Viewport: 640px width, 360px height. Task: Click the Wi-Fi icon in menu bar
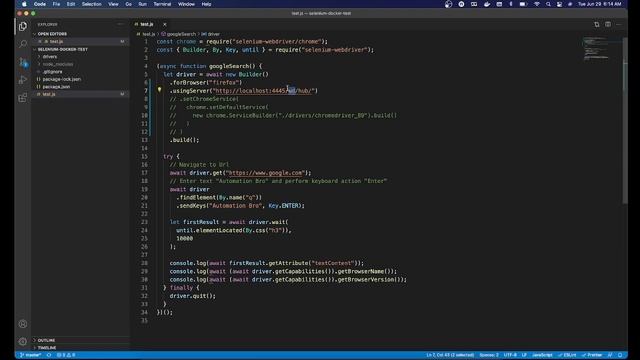[x=537, y=4]
